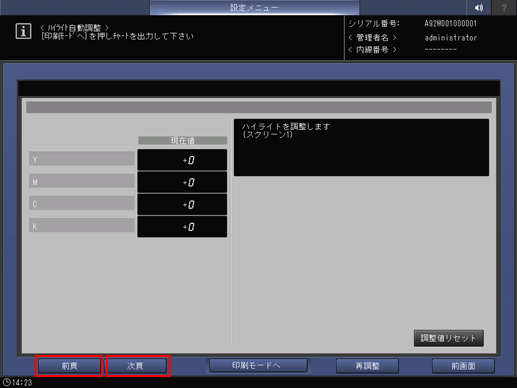Go to previous page with 前頁 button
Screen dimensions: 517x388
pyautogui.click(x=69, y=366)
